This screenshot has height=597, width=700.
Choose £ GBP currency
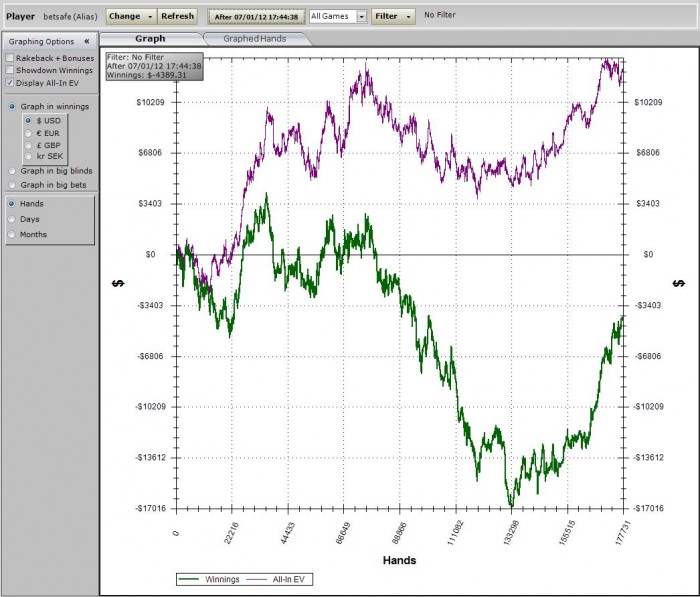[x=28, y=145]
